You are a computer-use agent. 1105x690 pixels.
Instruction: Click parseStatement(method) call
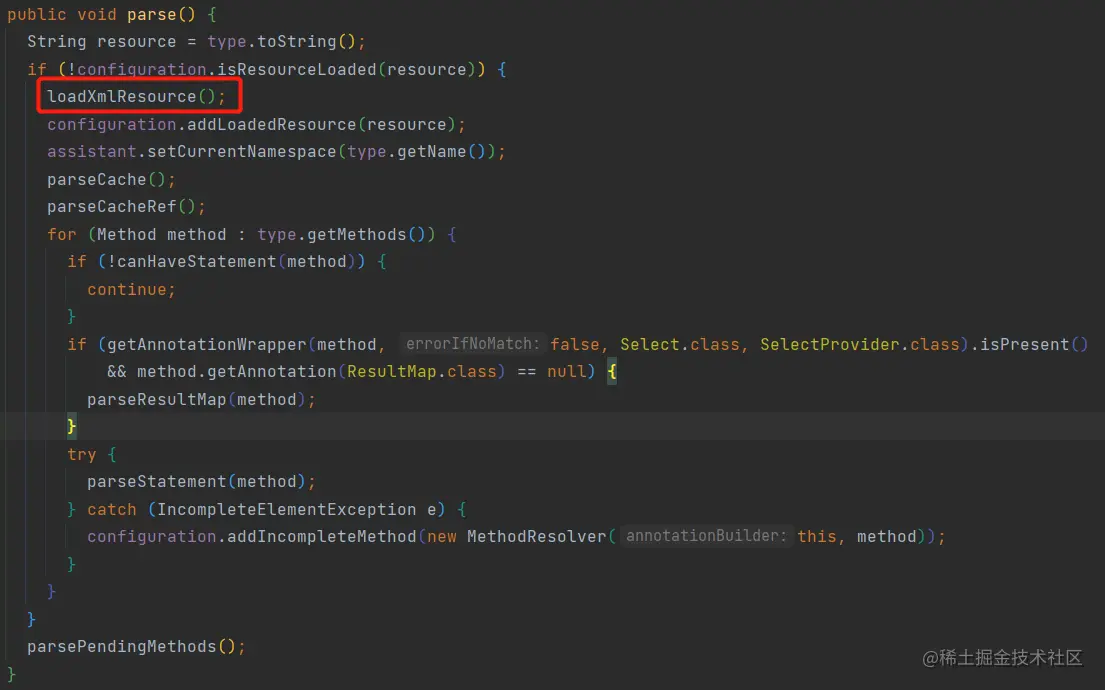197,481
